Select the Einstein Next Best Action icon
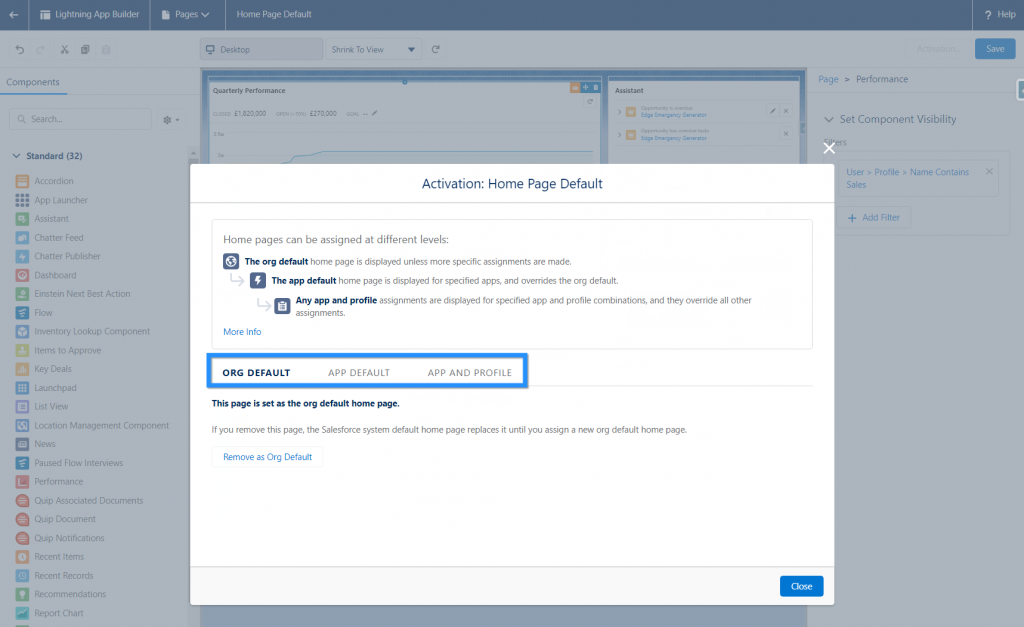This screenshot has height=627, width=1024. [22, 294]
